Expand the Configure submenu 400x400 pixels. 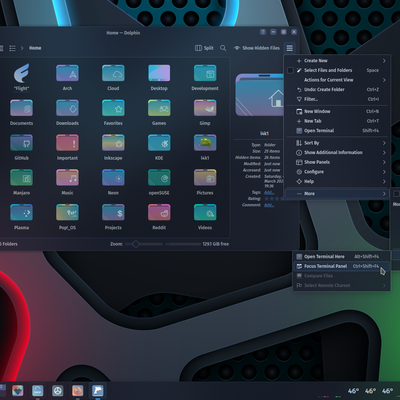coord(337,172)
